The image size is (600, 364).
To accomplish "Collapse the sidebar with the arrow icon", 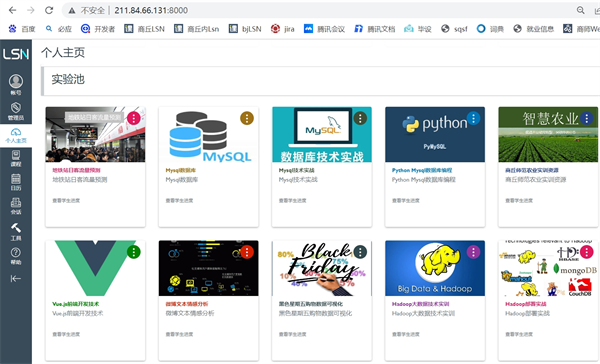I will [x=16, y=278].
